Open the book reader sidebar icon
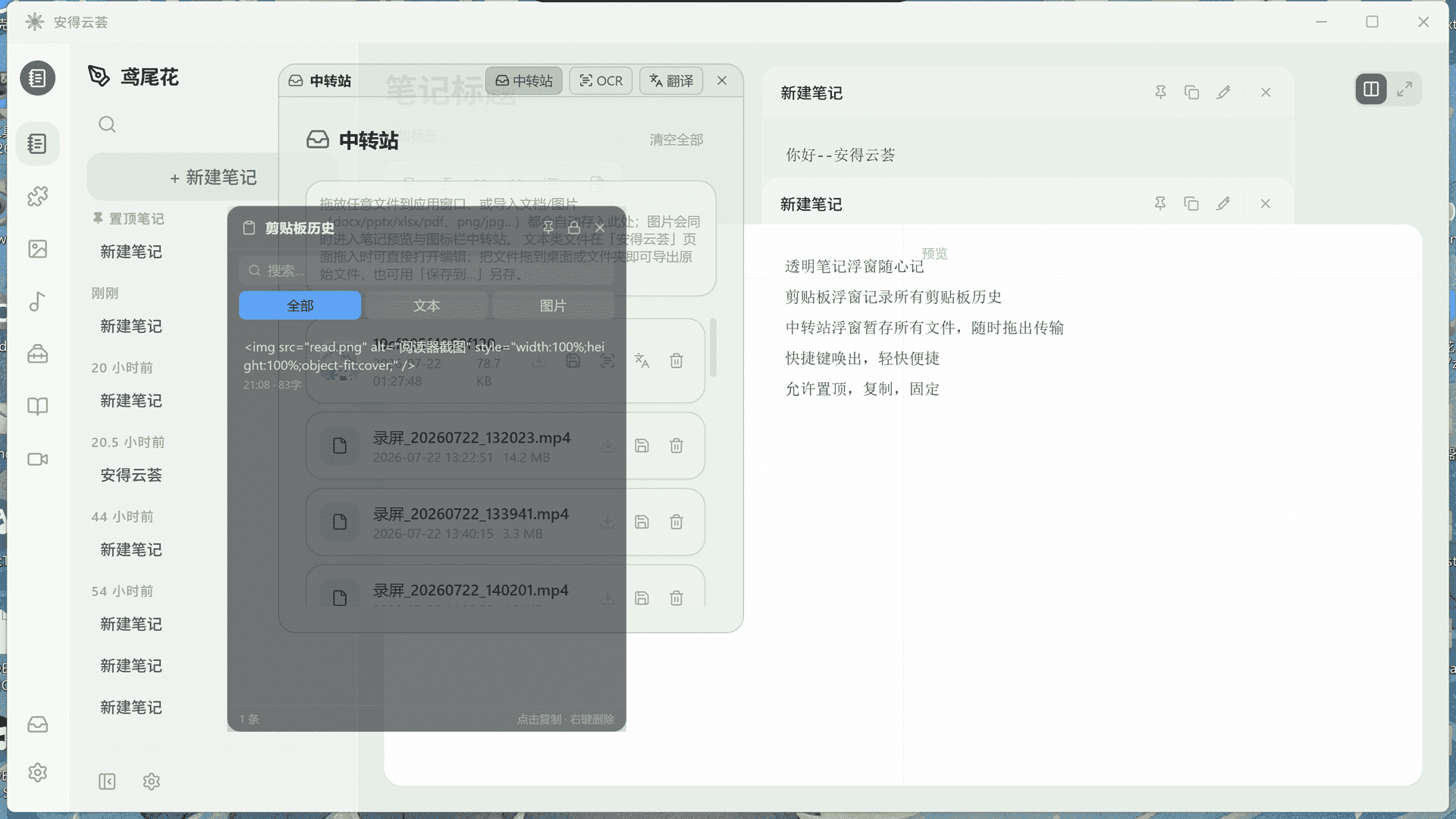Viewport: 1456px width, 819px height. pos(37,406)
